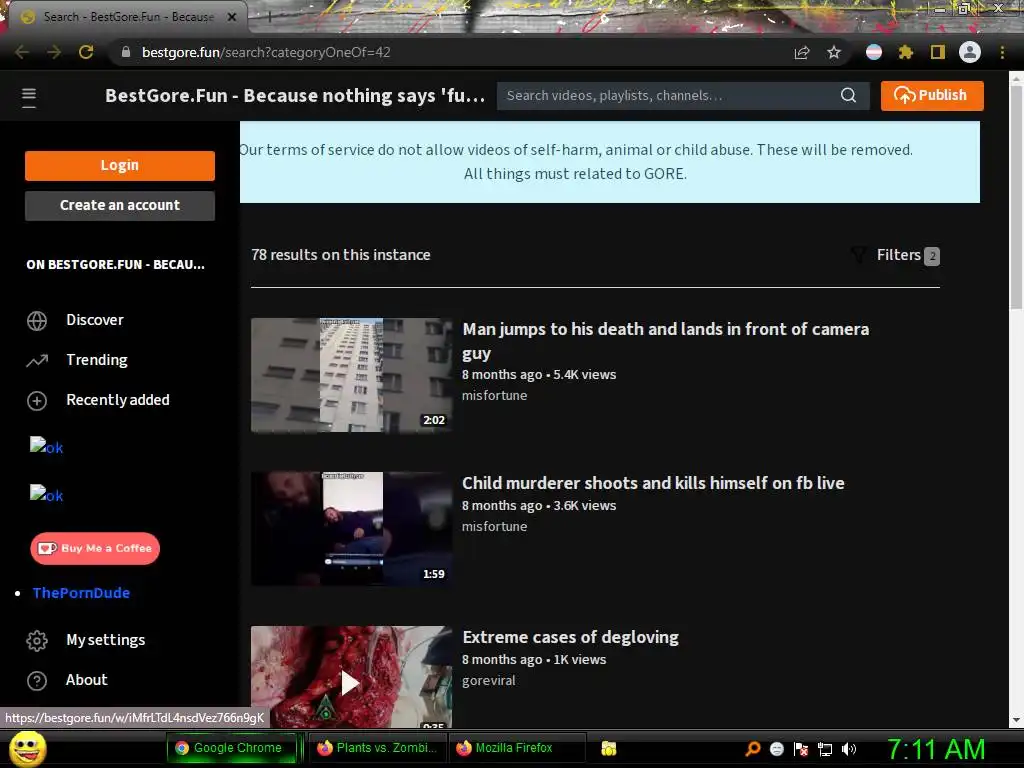Click the About question mark icon
1024x768 pixels.
click(x=37, y=680)
